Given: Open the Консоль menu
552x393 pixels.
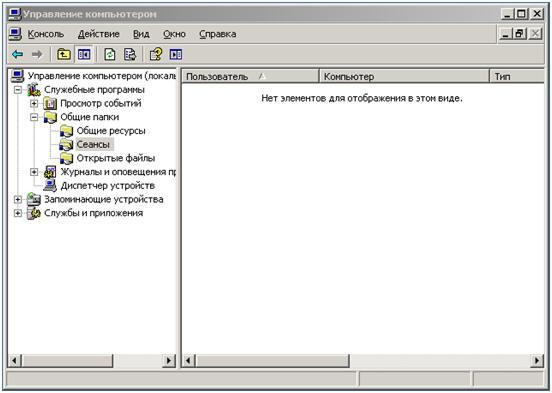Looking at the screenshot, I should 46,34.
